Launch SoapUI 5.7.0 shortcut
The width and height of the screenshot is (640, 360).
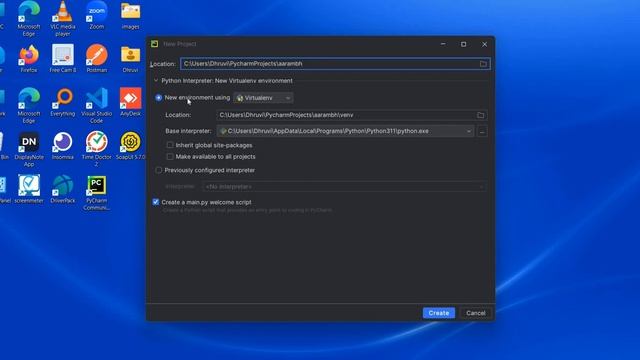click(x=131, y=146)
